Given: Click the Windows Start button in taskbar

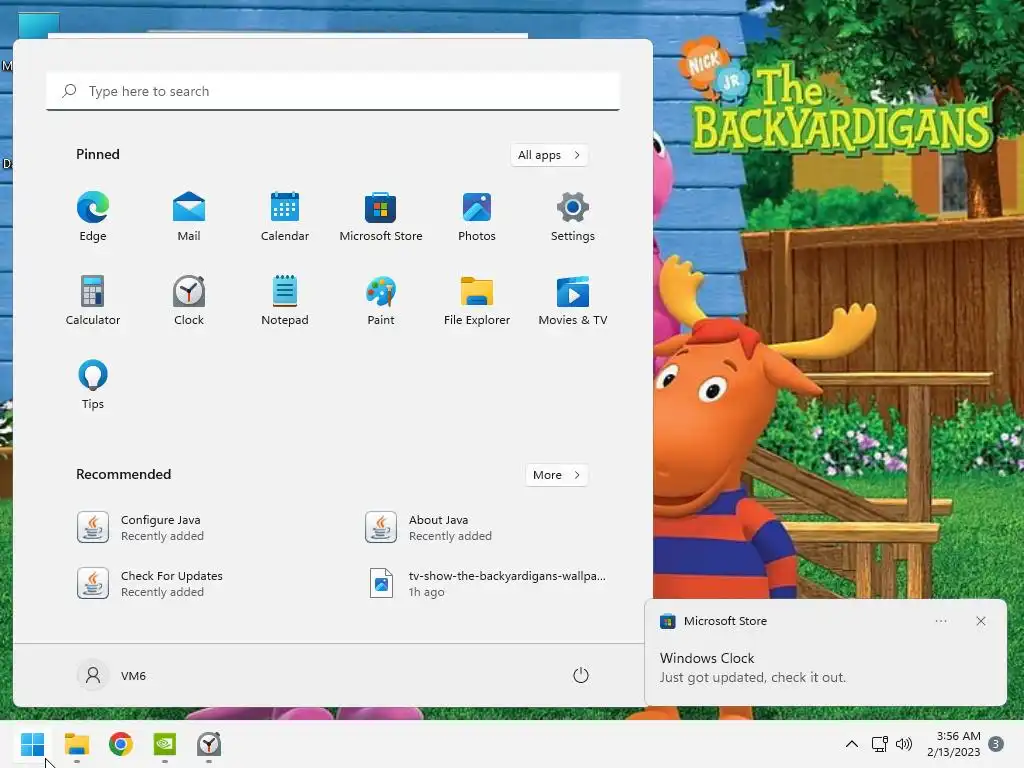Looking at the screenshot, I should (33, 744).
